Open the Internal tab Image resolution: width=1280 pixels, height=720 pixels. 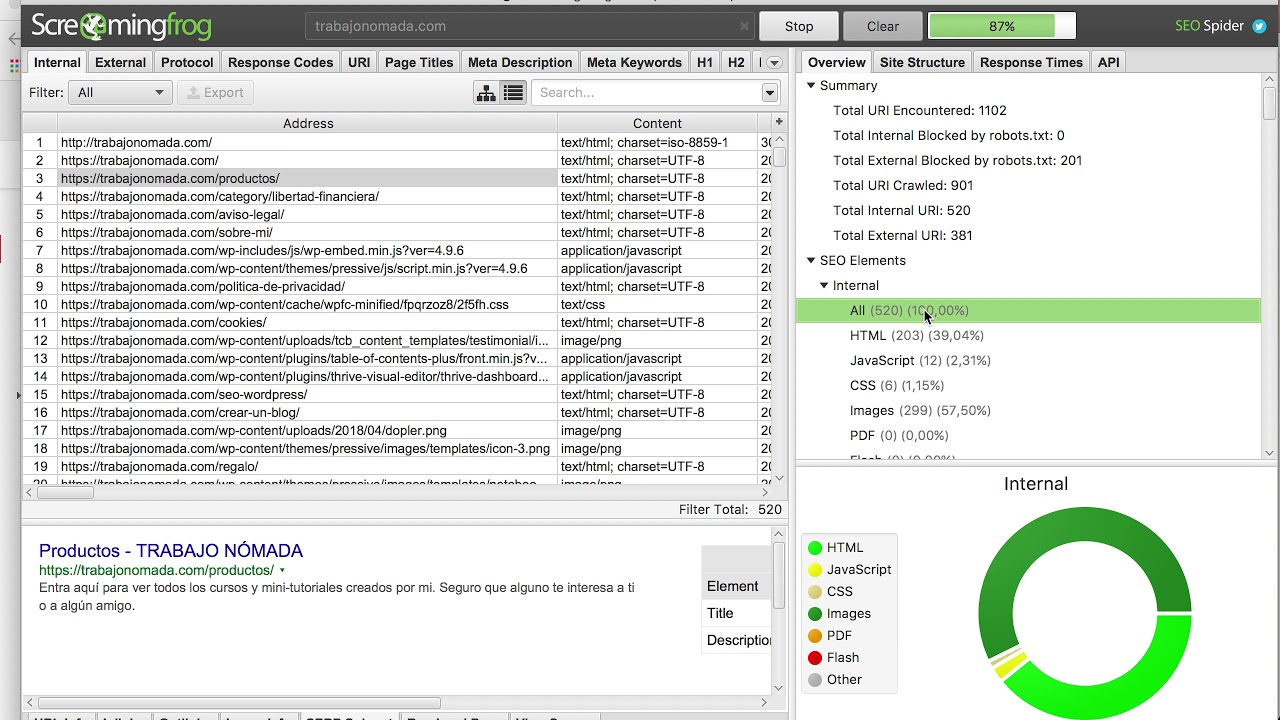click(x=57, y=62)
